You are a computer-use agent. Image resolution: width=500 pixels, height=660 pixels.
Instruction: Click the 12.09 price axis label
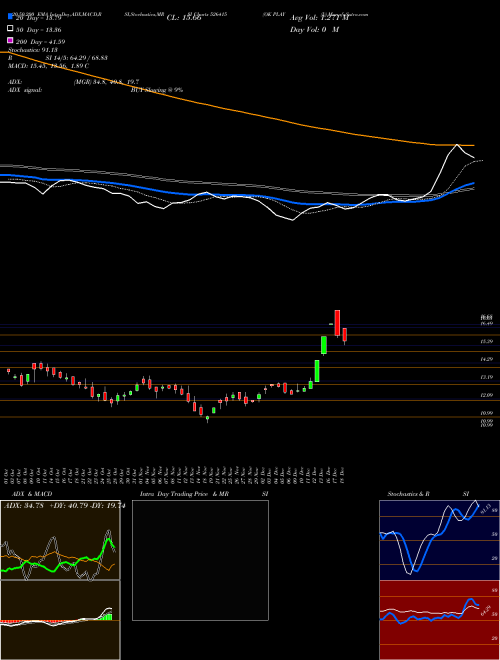487,395
